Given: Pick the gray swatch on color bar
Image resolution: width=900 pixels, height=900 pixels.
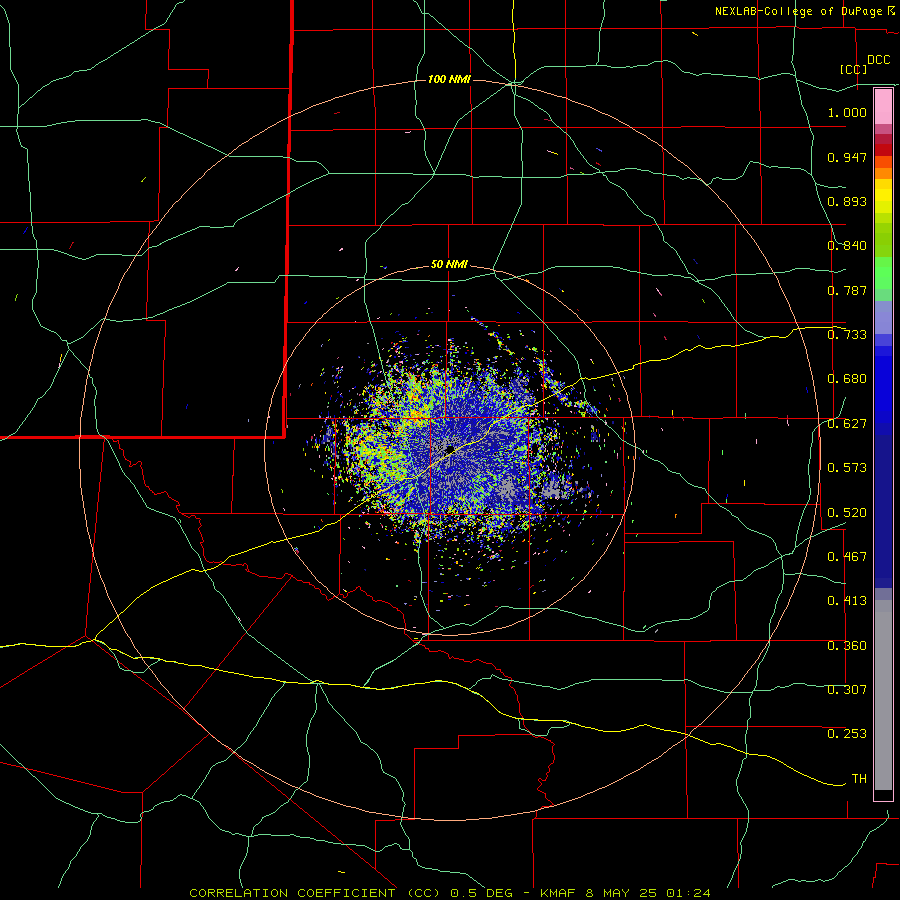Looking at the screenshot, I should click(883, 695).
